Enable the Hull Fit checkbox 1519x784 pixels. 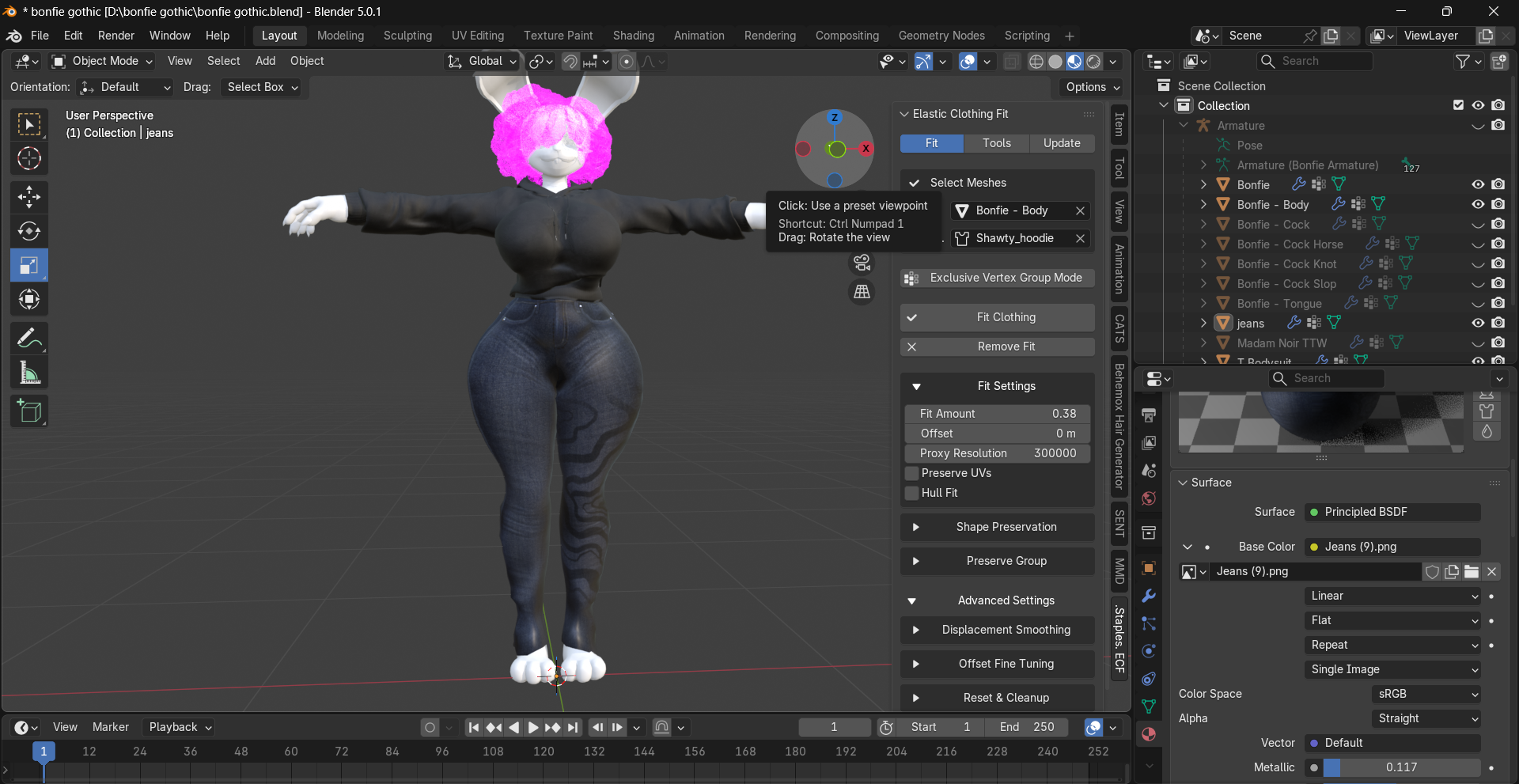pyautogui.click(x=912, y=493)
